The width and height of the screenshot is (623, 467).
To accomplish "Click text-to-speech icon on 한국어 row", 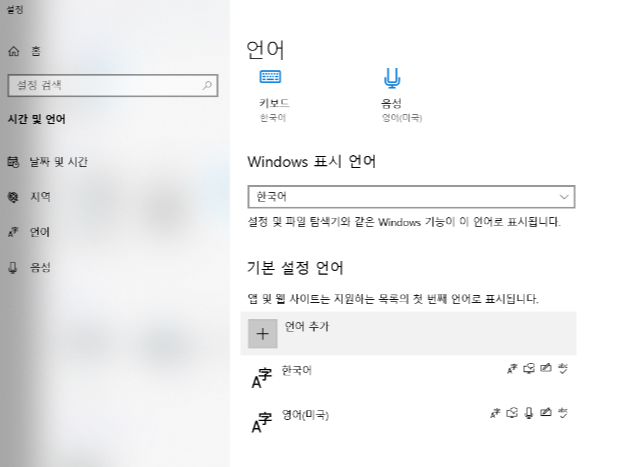I will pos(529,369).
